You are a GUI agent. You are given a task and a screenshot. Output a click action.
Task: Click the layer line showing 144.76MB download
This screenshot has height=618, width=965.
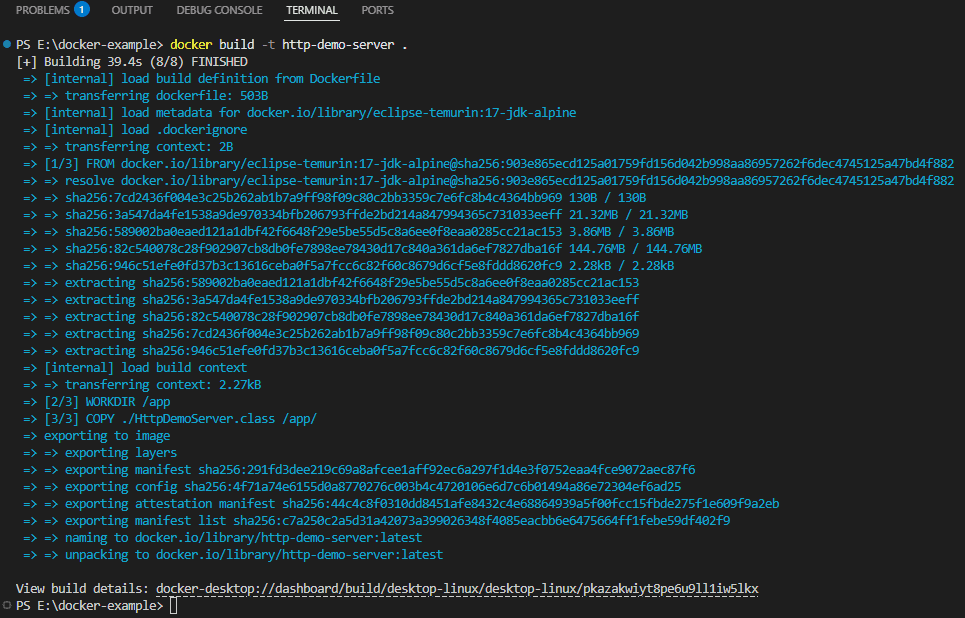[380, 249]
